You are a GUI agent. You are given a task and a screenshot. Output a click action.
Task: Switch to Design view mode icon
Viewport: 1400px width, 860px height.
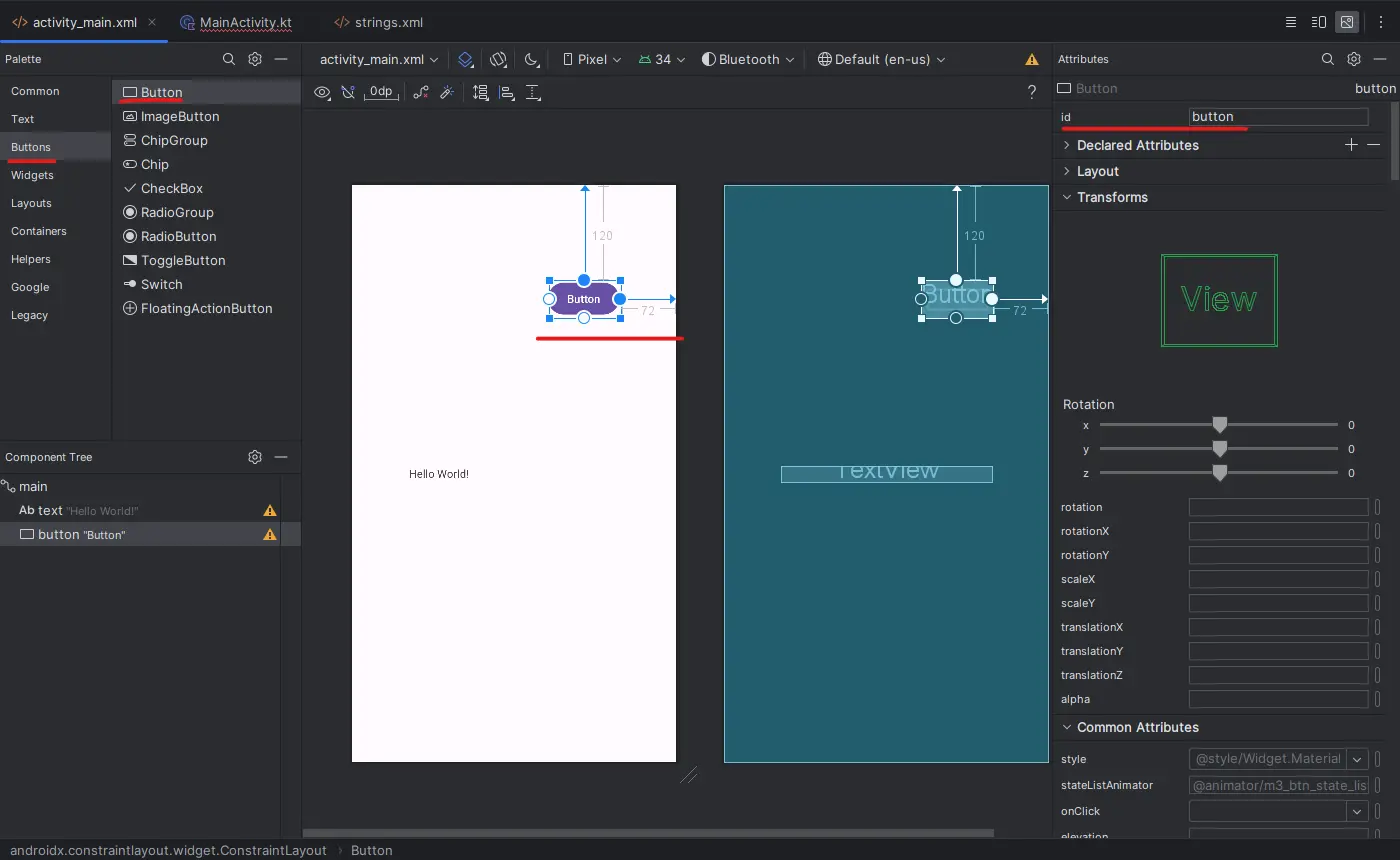[1348, 21]
